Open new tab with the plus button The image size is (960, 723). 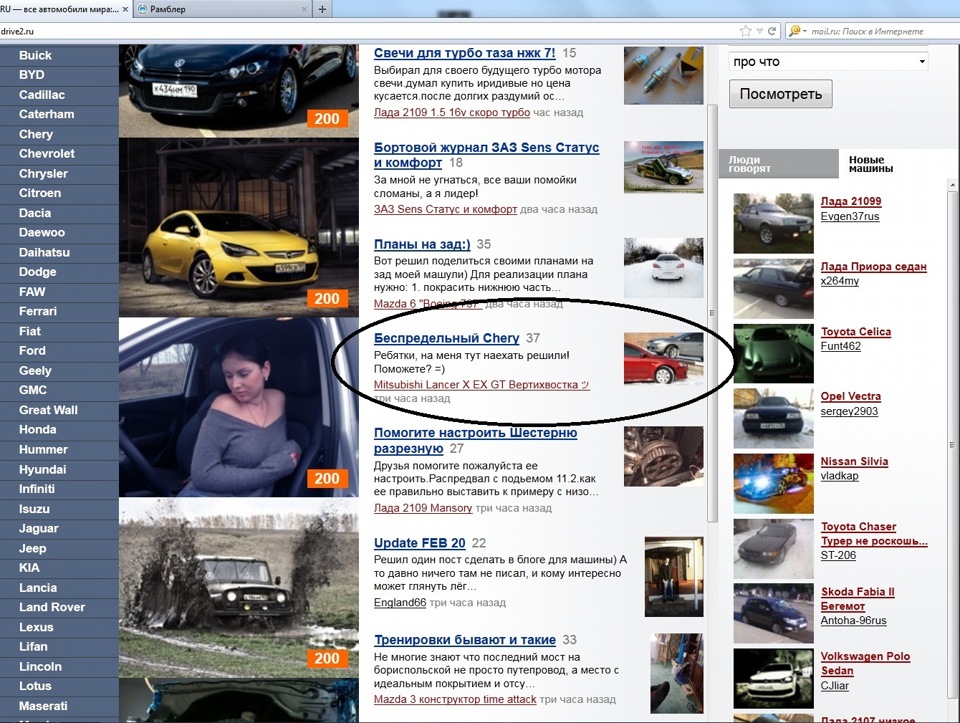[322, 9]
